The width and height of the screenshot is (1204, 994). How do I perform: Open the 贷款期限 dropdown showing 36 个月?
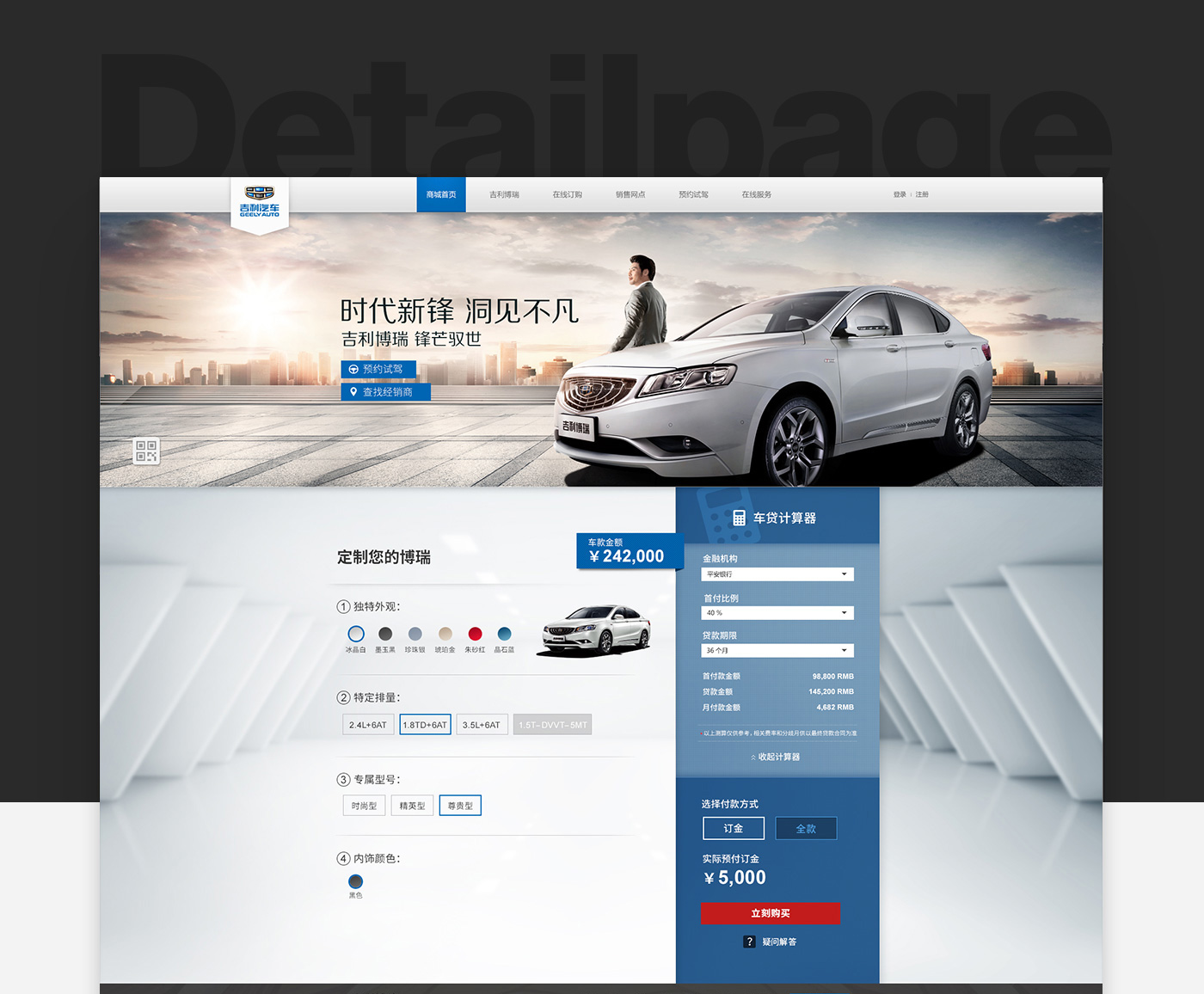[x=777, y=650]
